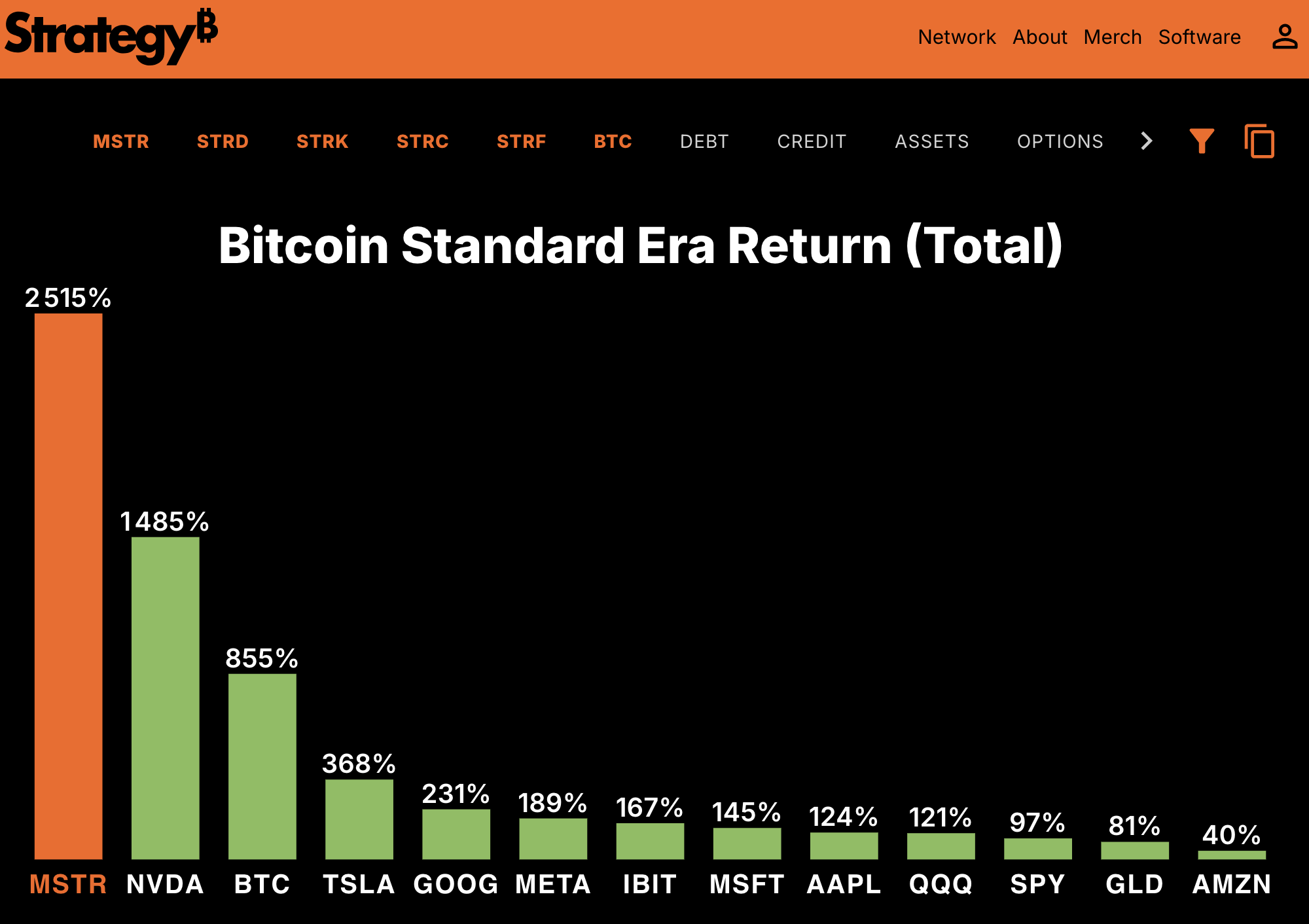Switch to the STRD tab
Image resolution: width=1309 pixels, height=924 pixels.
click(223, 141)
